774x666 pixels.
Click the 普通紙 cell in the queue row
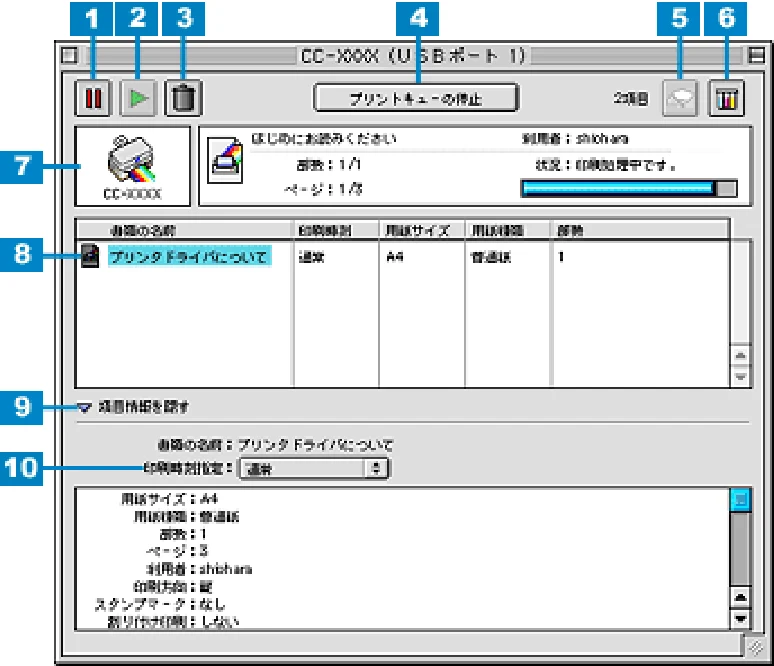tap(491, 257)
